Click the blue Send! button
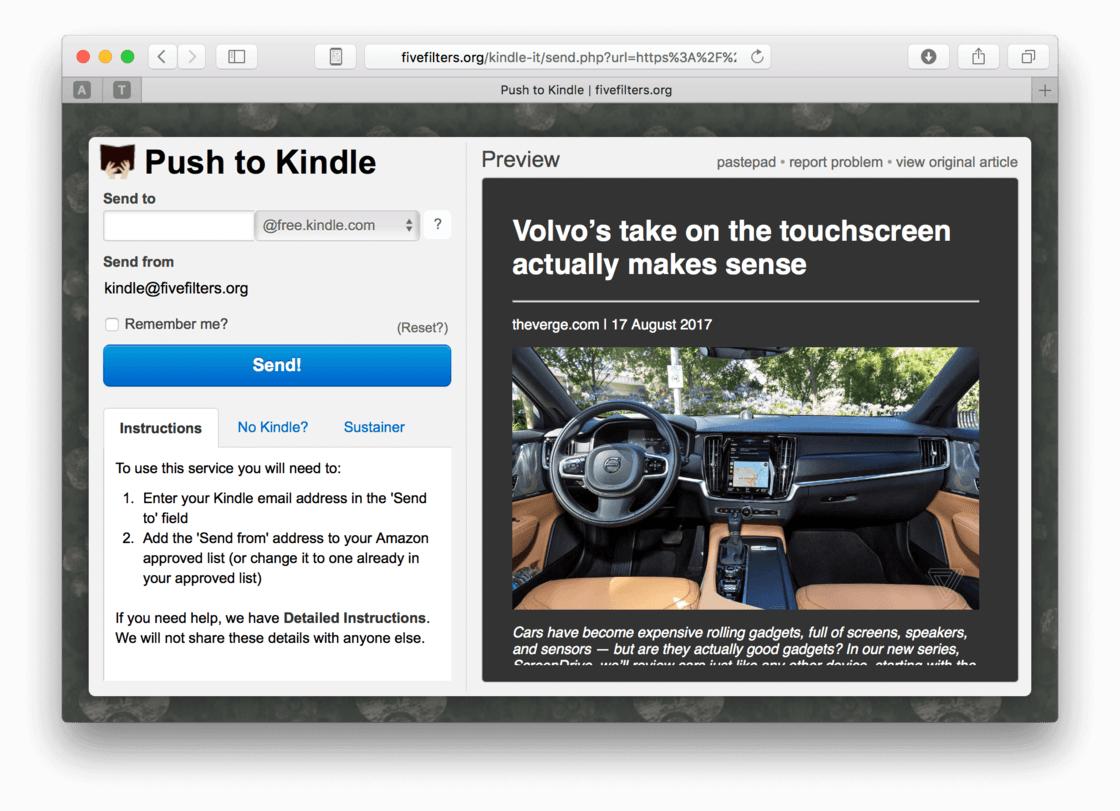This screenshot has height=811, width=1120. [277, 365]
